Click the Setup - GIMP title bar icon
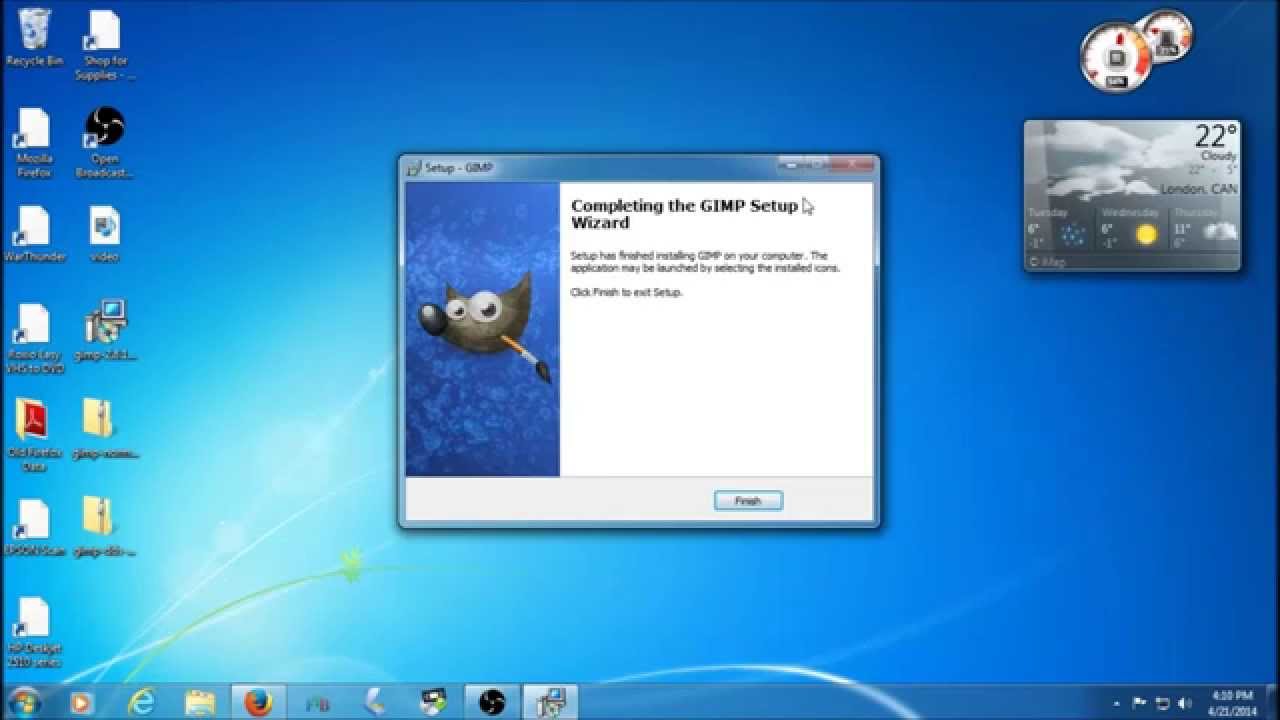The width and height of the screenshot is (1280, 720). (414, 167)
